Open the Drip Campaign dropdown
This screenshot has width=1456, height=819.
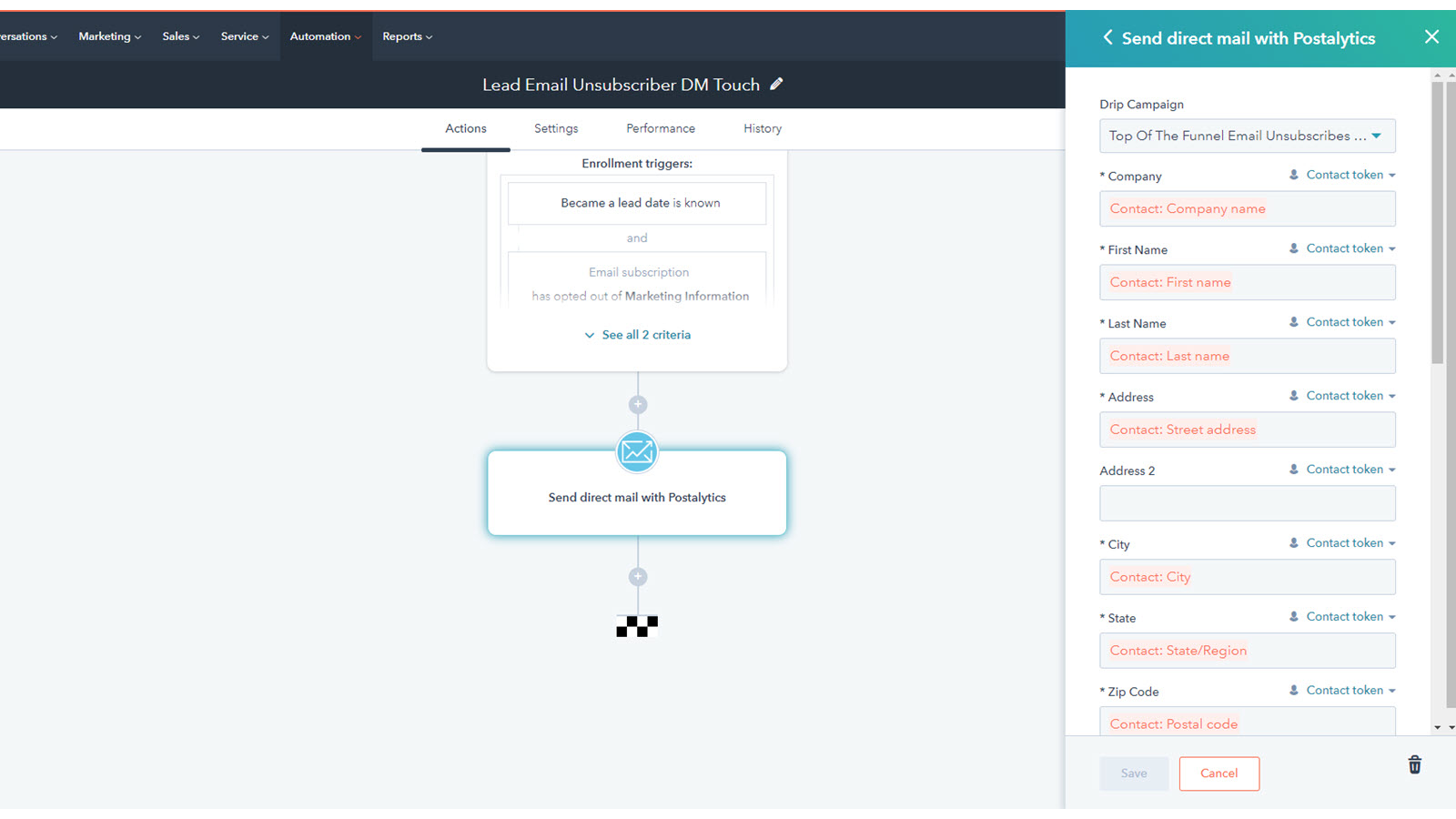coord(1247,136)
